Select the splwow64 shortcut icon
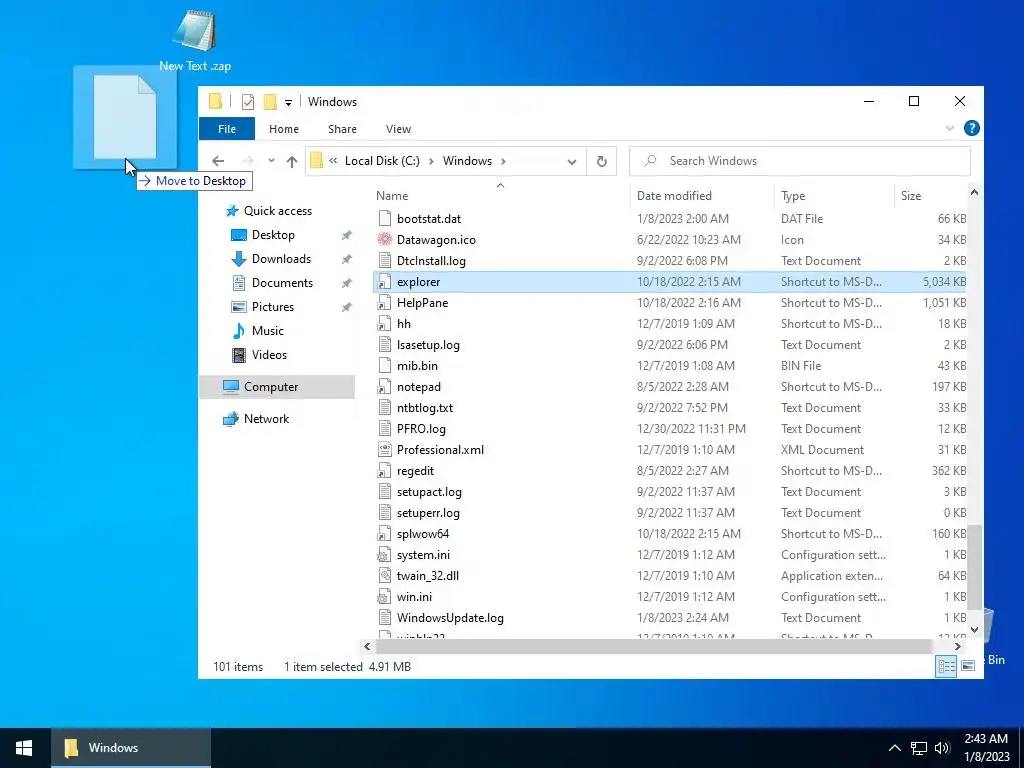Viewport: 1024px width, 768px height. point(385,534)
